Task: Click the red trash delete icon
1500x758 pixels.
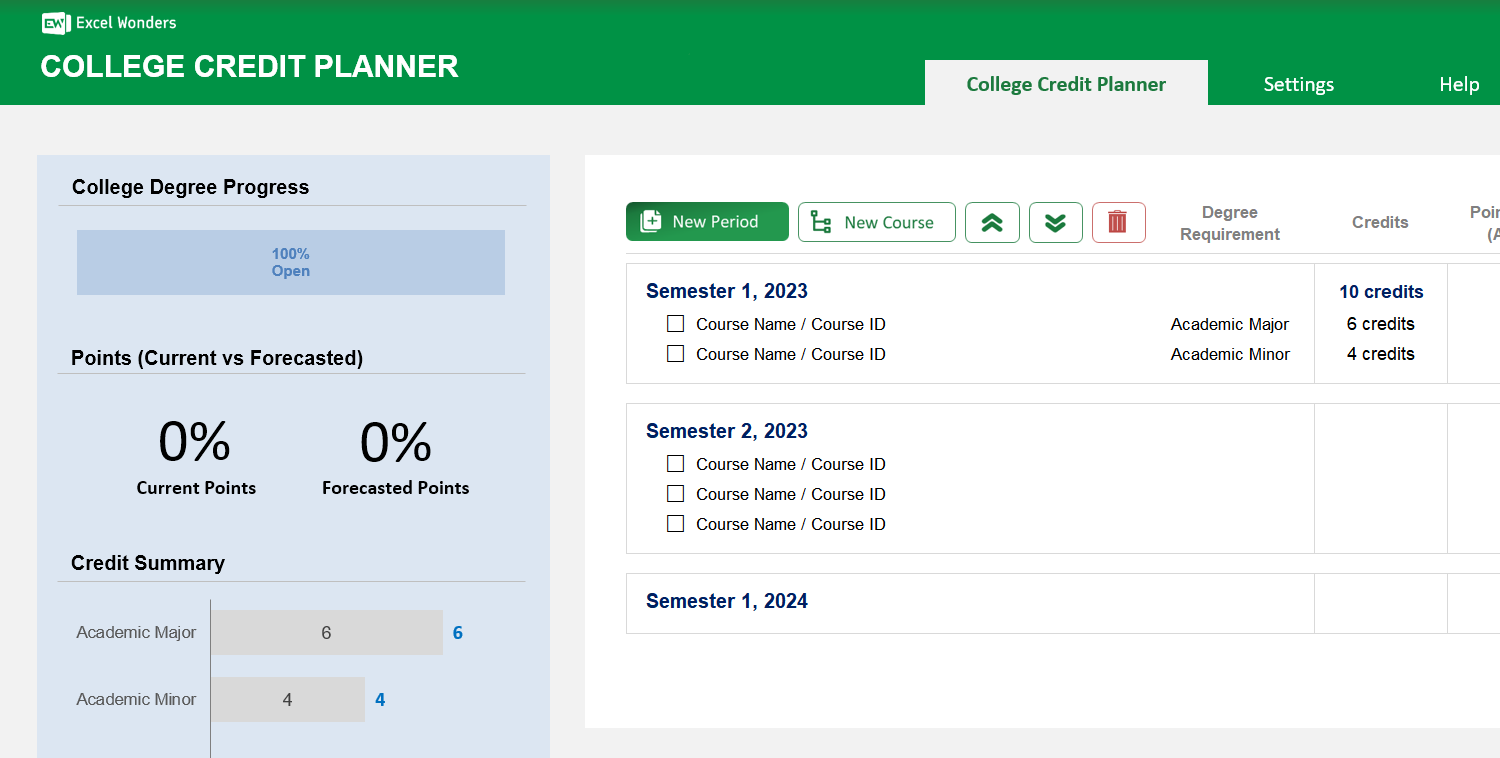Action: click(1118, 222)
